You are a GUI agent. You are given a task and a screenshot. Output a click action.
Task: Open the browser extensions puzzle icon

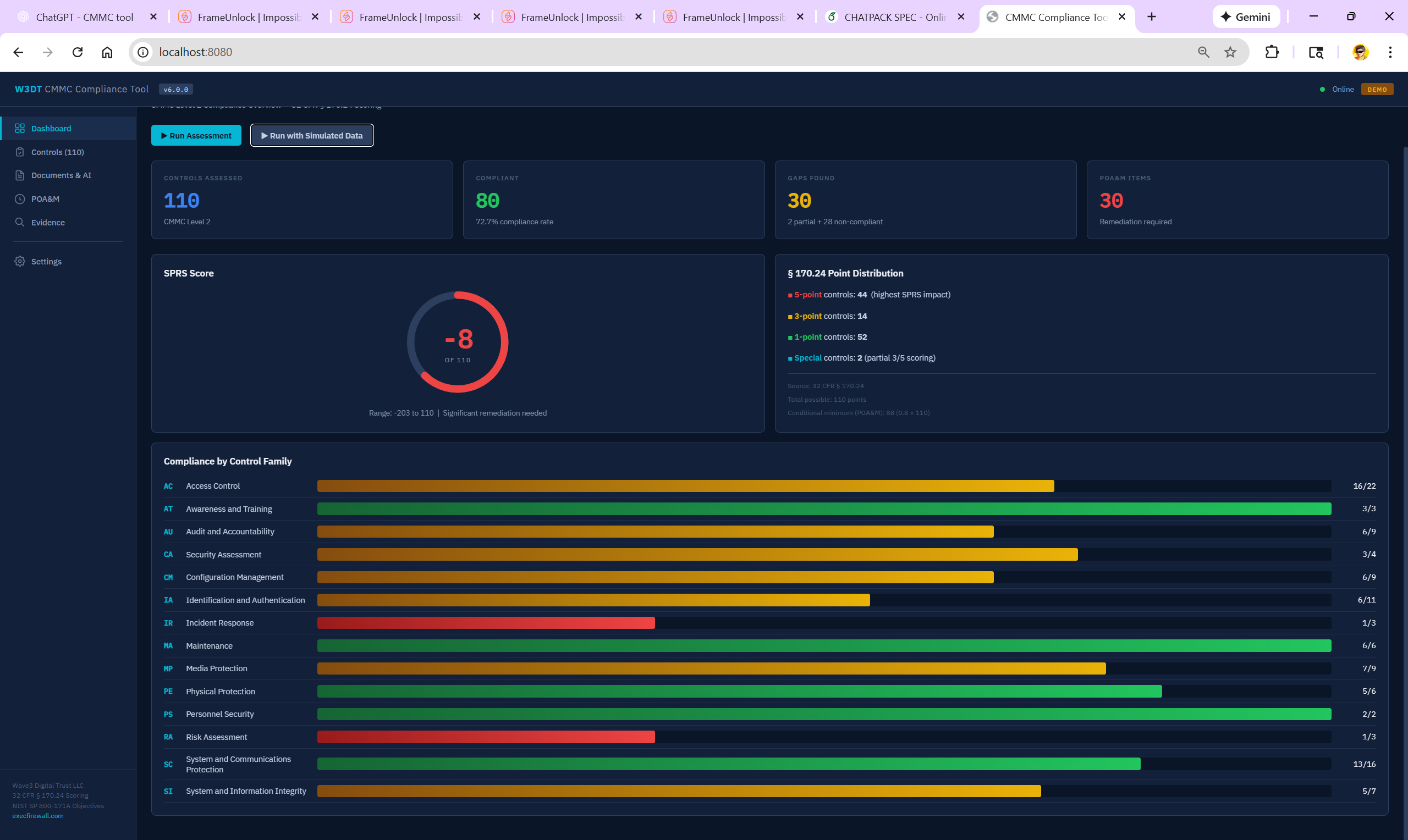pyautogui.click(x=1272, y=52)
